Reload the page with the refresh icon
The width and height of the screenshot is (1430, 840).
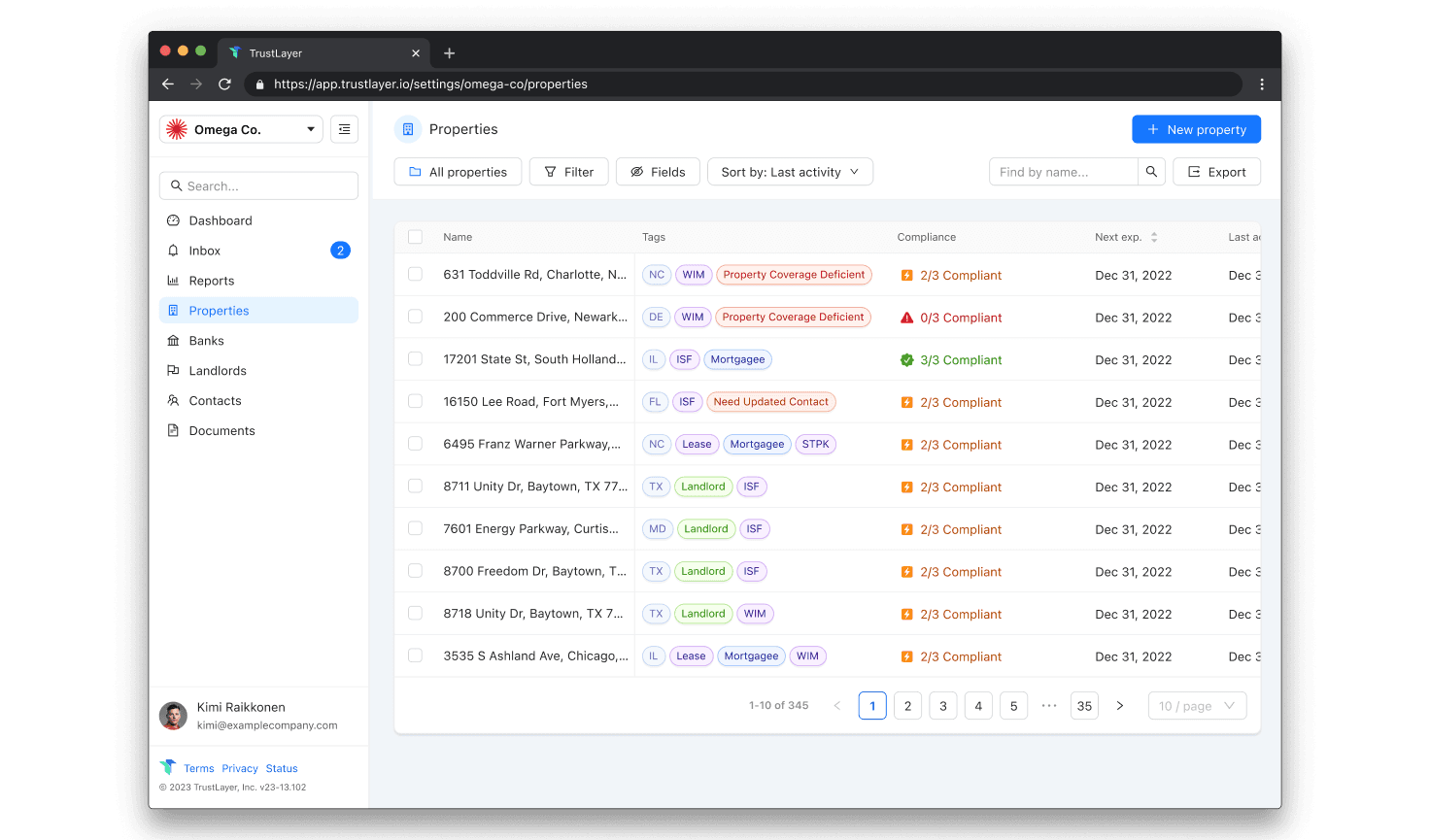coord(224,84)
